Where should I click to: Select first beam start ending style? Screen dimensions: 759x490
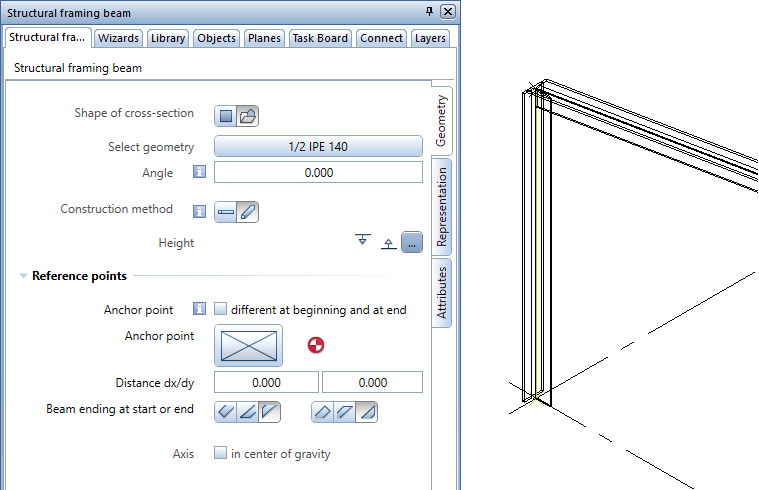[226, 411]
